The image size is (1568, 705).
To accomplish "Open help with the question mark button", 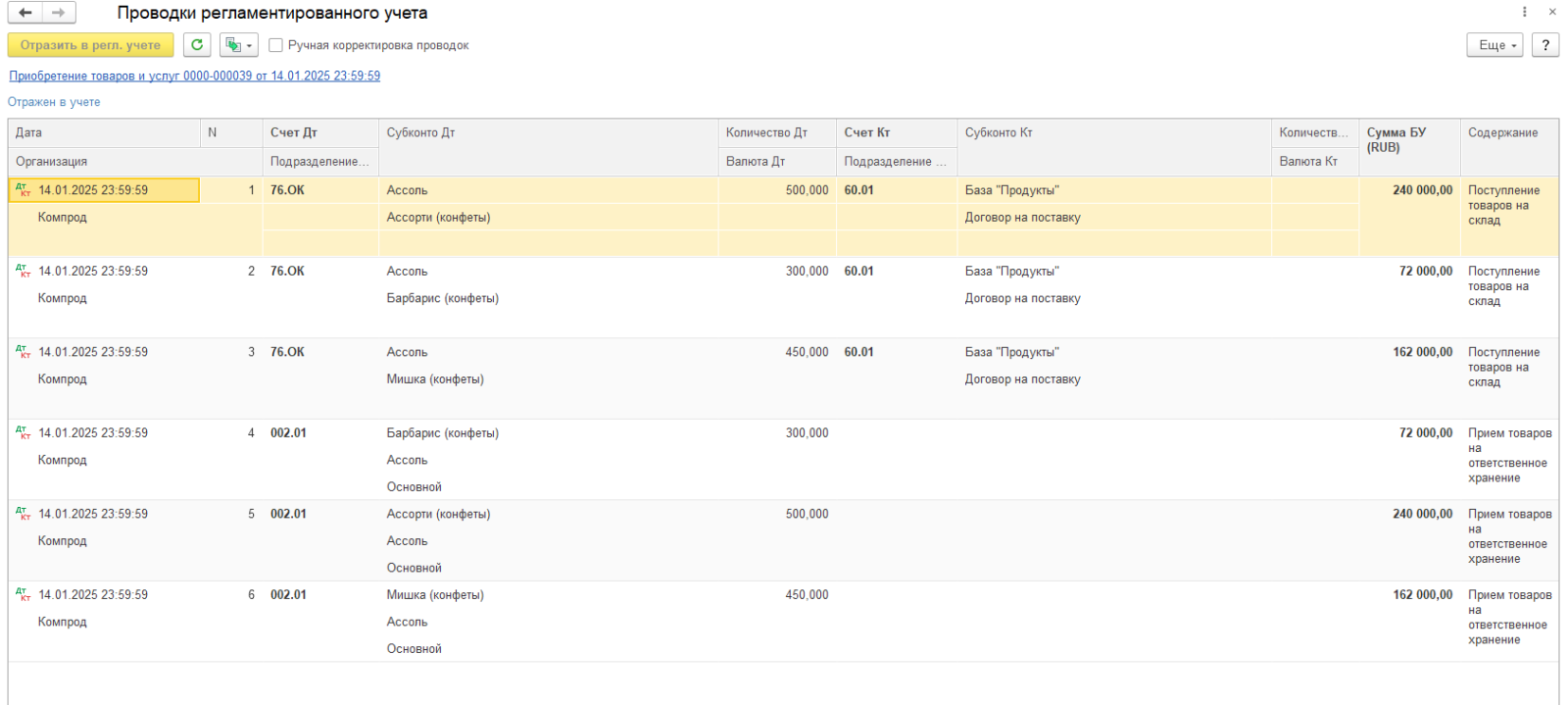I will [x=1545, y=45].
